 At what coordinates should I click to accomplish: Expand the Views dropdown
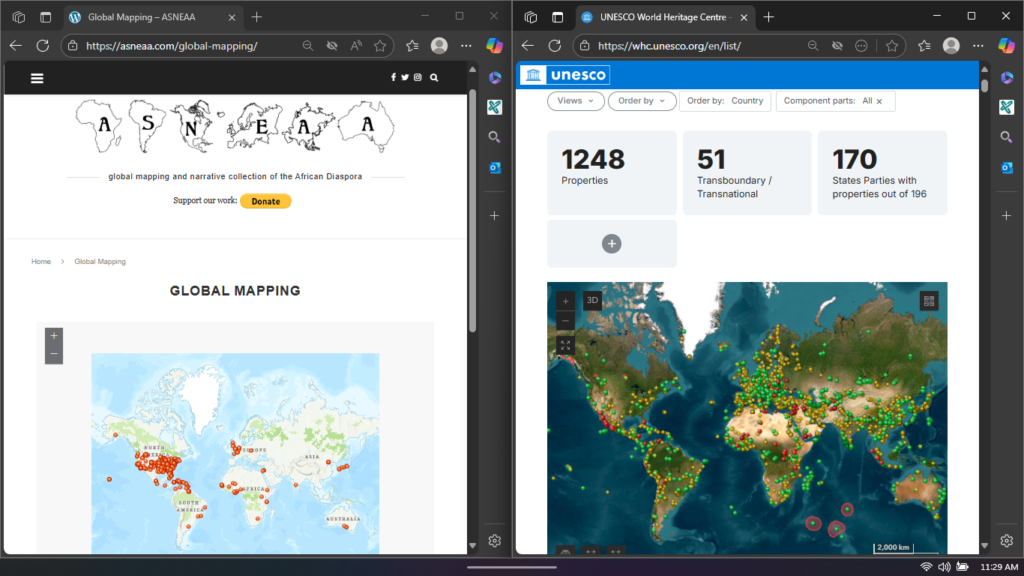(575, 101)
